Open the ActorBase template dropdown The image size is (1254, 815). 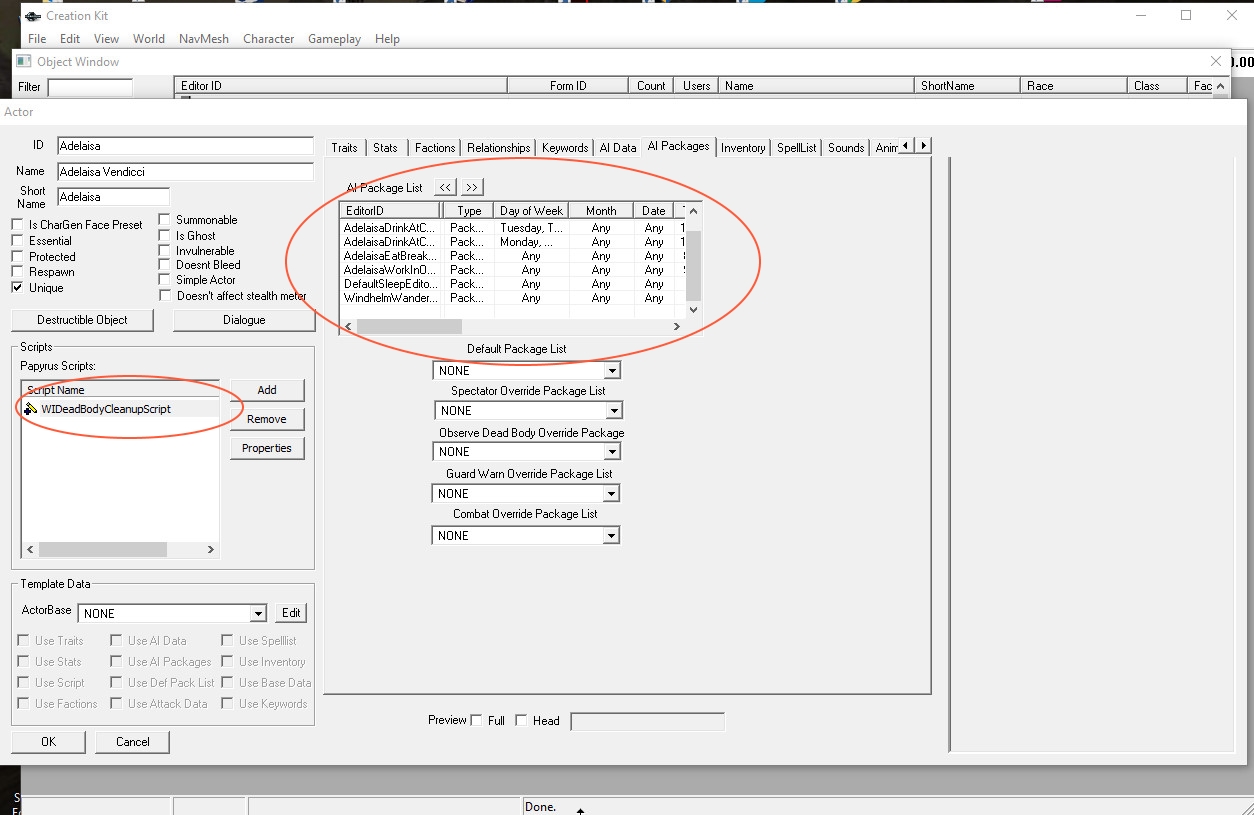[x=258, y=614]
